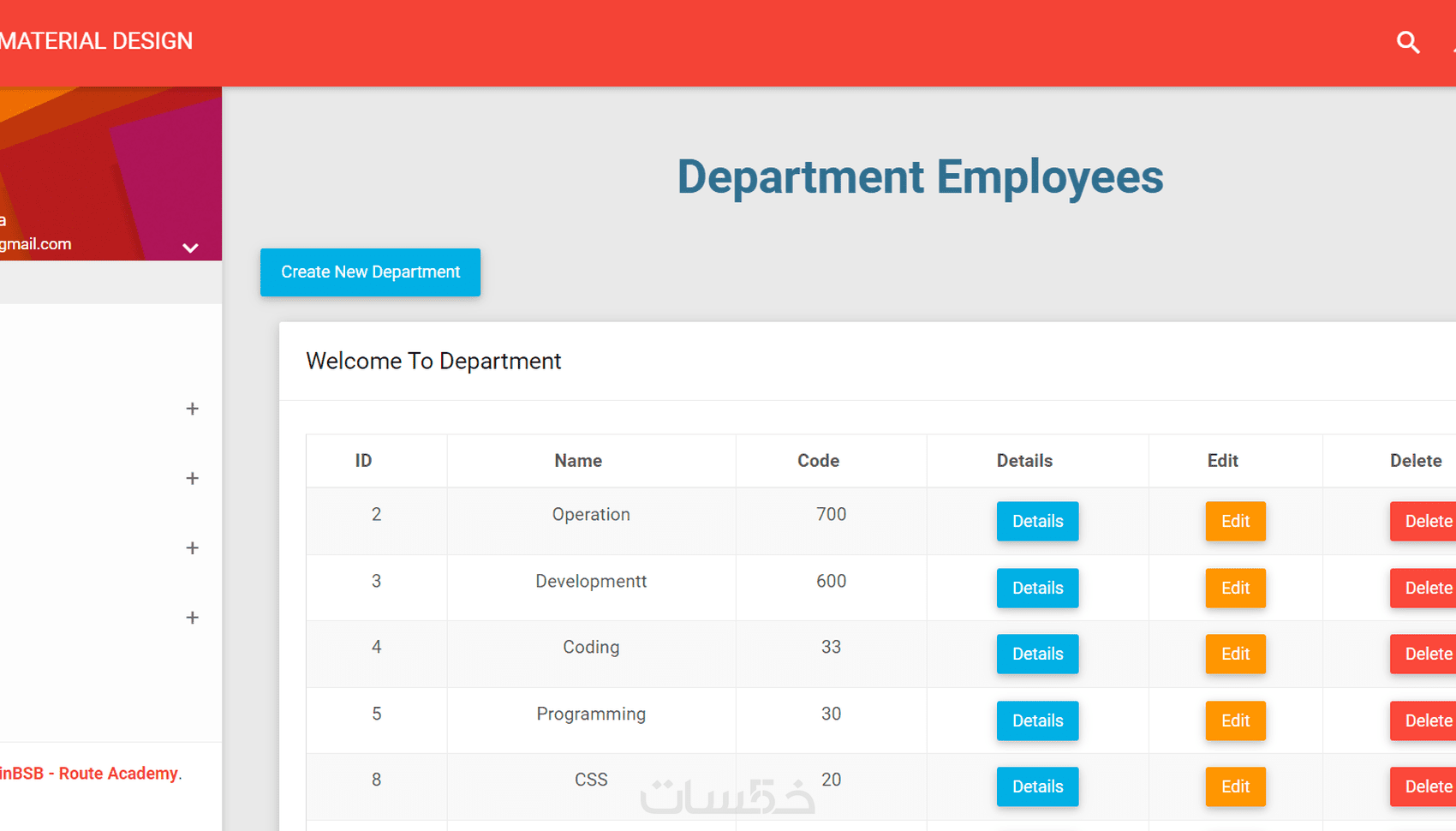This screenshot has width=1456, height=831.
Task: Open Details for CSS department
Action: (1037, 786)
